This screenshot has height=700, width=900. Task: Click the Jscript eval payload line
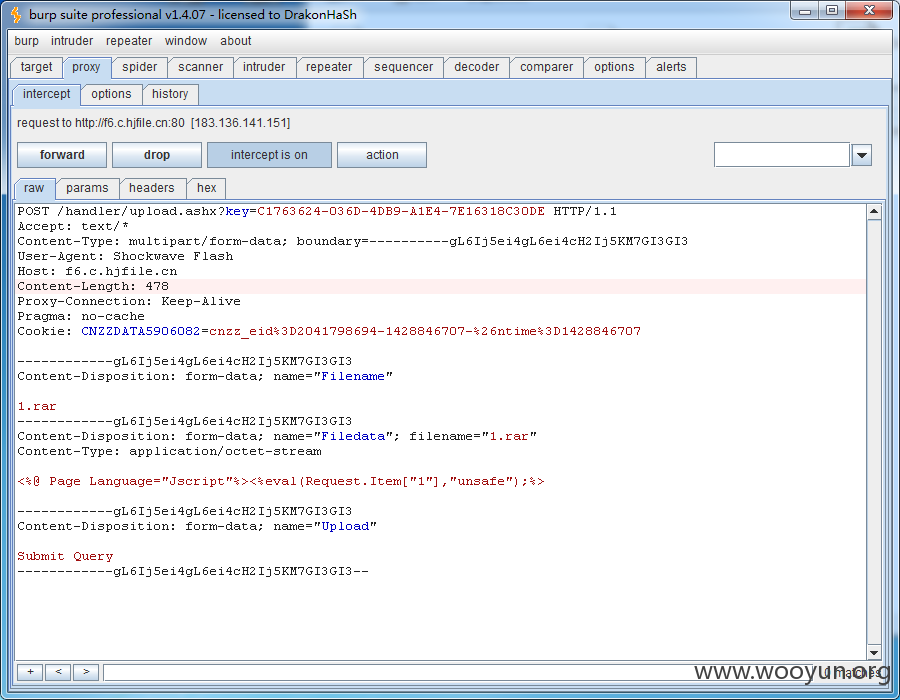281,481
